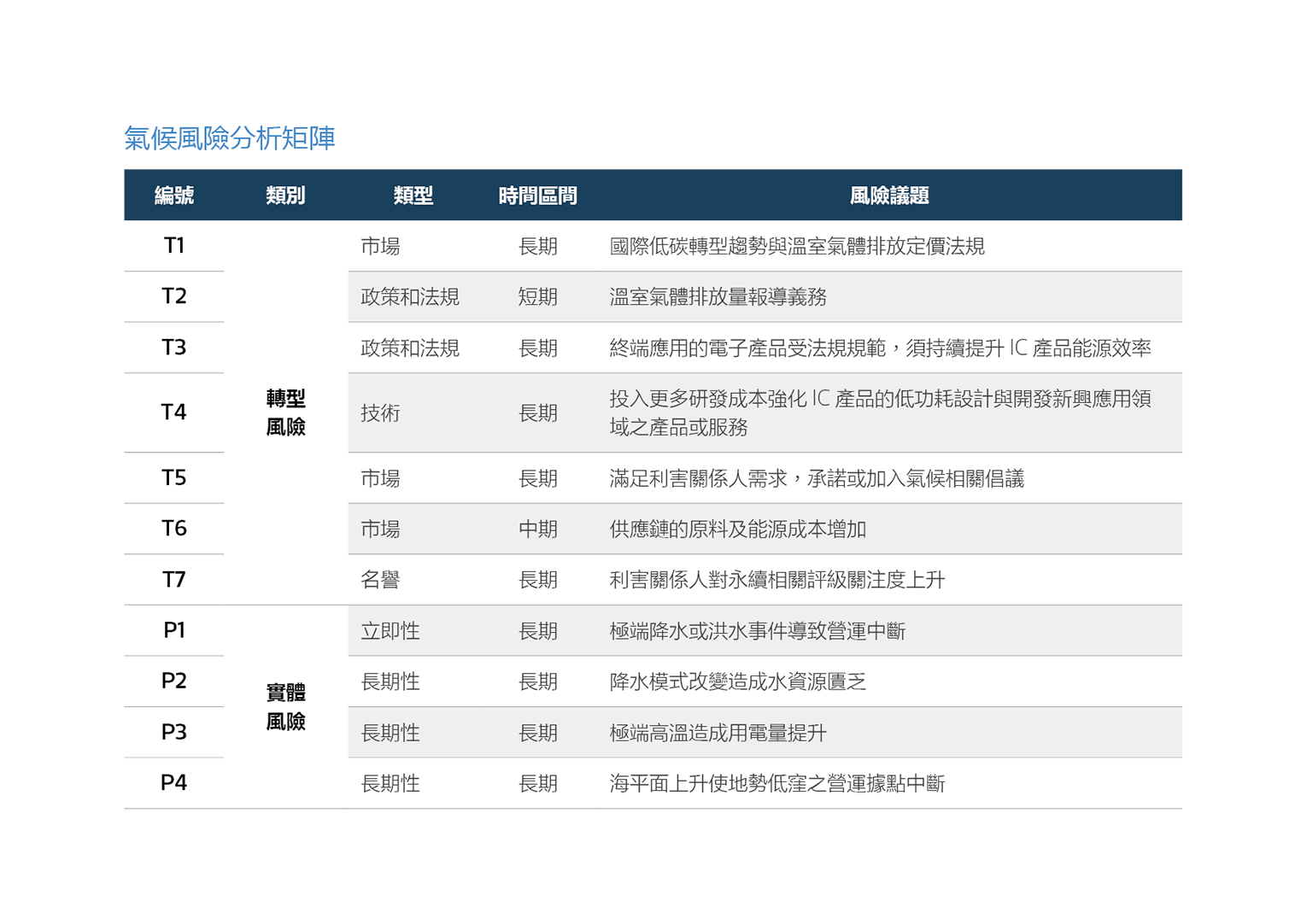Click the 中期 cell in row T6
Image resolution: width=1307 pixels, height=924 pixels.
537,529
